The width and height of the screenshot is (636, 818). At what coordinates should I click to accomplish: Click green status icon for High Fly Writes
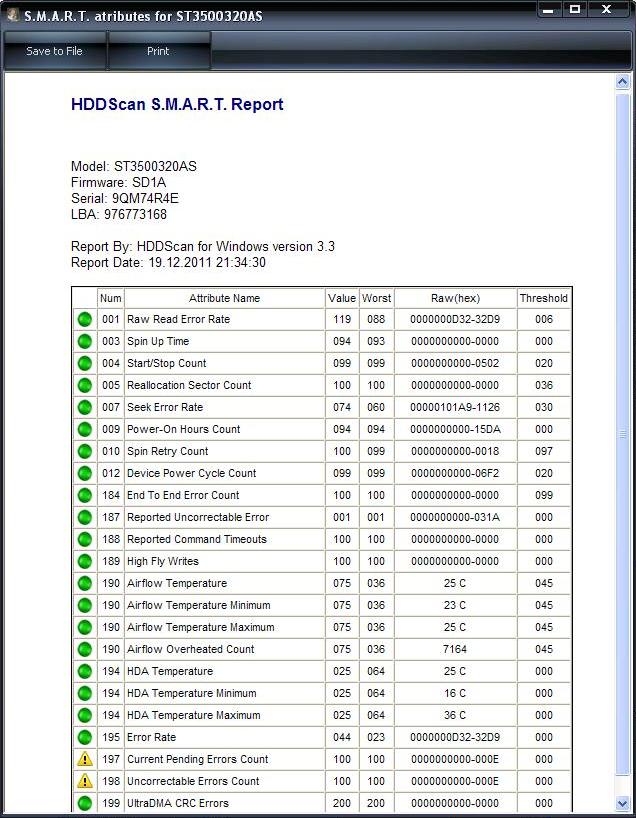pyautogui.click(x=85, y=561)
